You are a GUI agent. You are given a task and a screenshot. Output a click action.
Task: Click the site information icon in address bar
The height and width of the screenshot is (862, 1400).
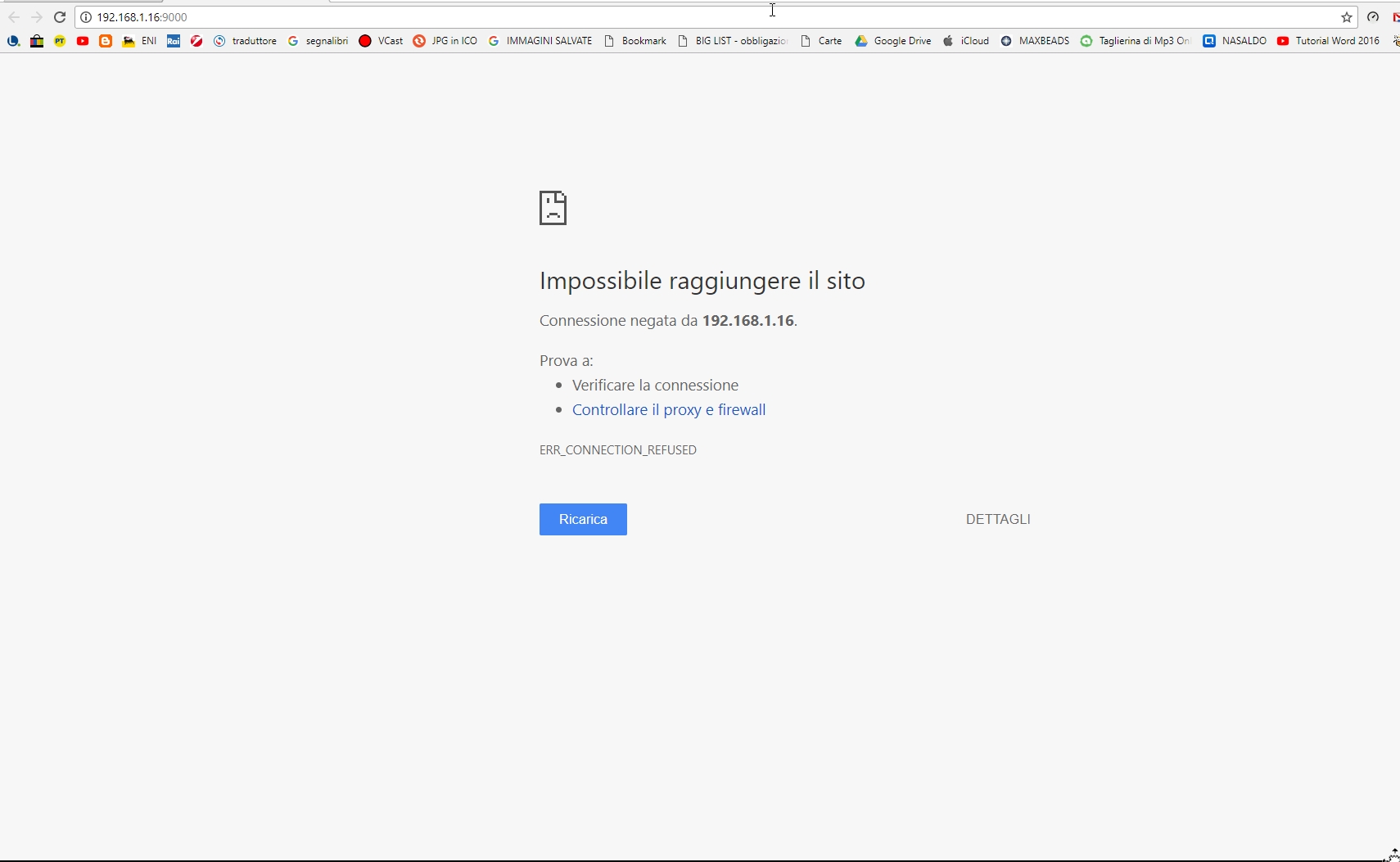pos(86,17)
